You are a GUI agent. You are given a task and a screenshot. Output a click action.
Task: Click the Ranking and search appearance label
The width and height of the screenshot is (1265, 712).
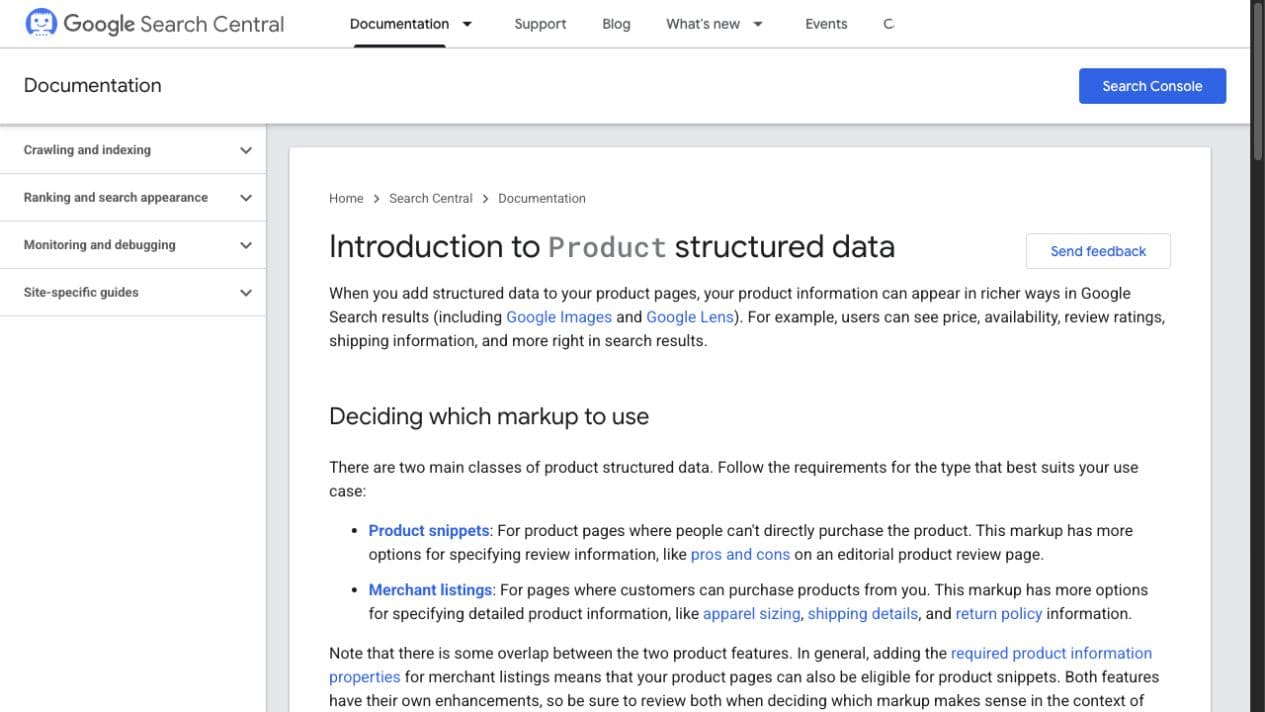(116, 198)
